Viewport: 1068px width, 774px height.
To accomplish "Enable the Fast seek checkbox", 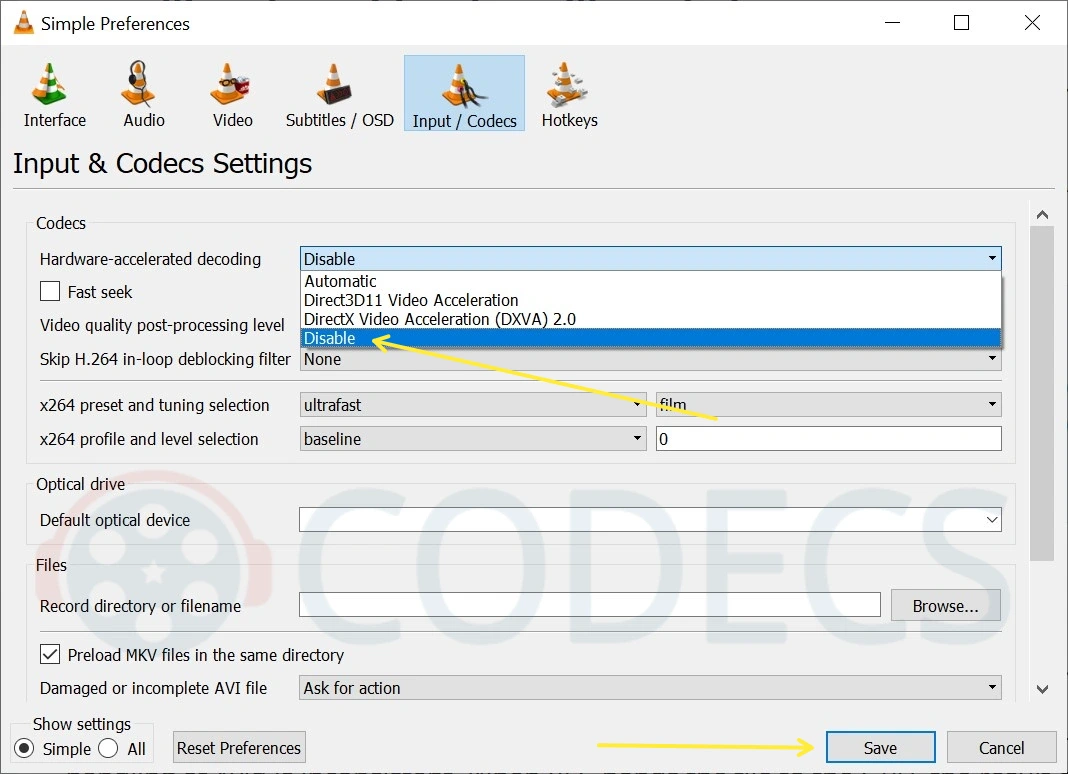I will tap(50, 292).
